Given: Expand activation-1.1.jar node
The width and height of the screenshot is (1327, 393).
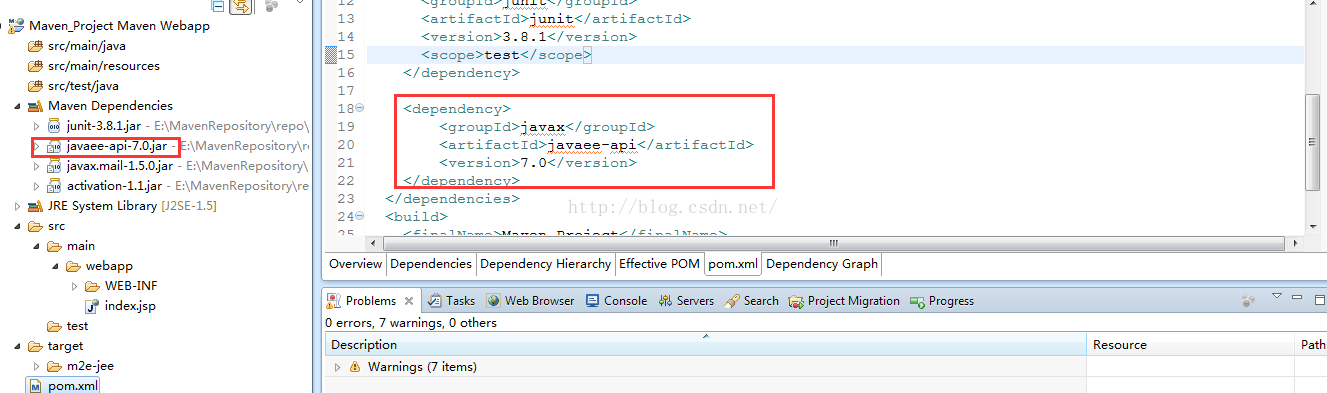Looking at the screenshot, I should tap(37, 186).
